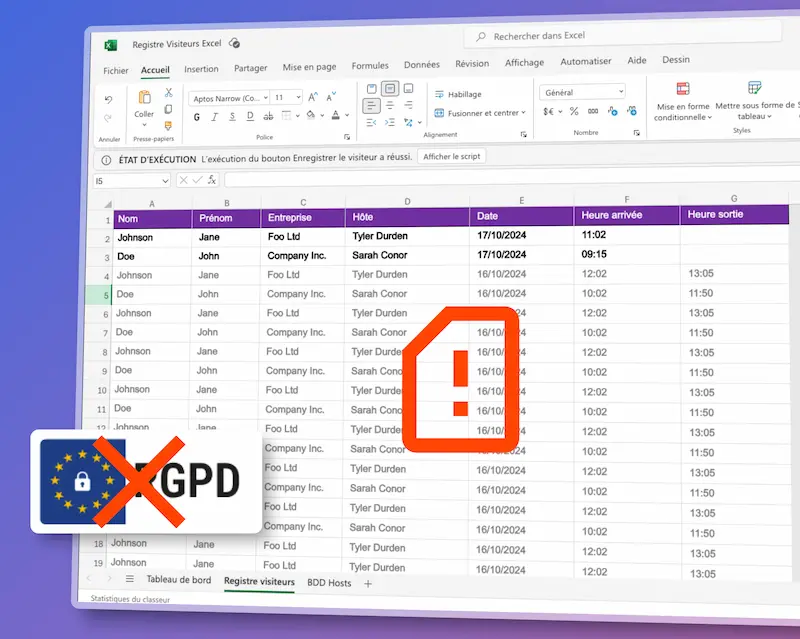This screenshot has height=639, width=800.
Task: Click the Rechercher dans Excel search box
Action: (x=622, y=35)
